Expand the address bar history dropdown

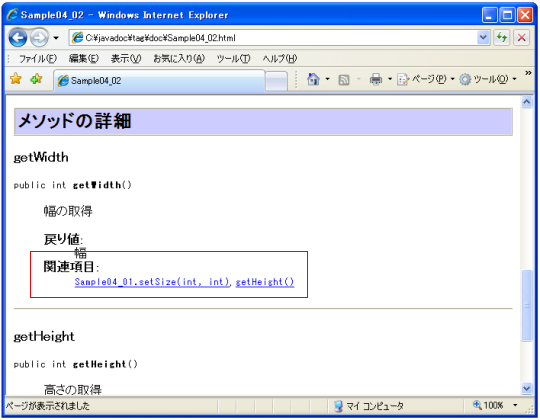[x=483, y=38]
